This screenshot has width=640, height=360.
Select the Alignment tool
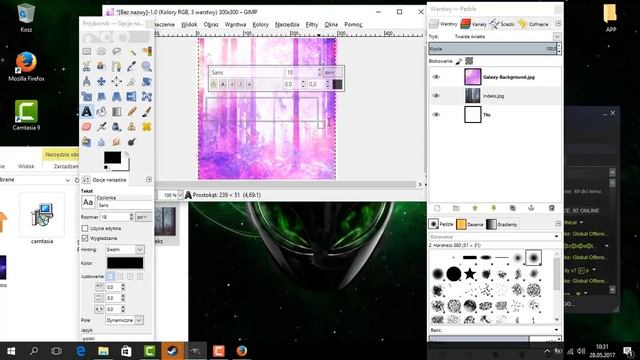pos(117,82)
